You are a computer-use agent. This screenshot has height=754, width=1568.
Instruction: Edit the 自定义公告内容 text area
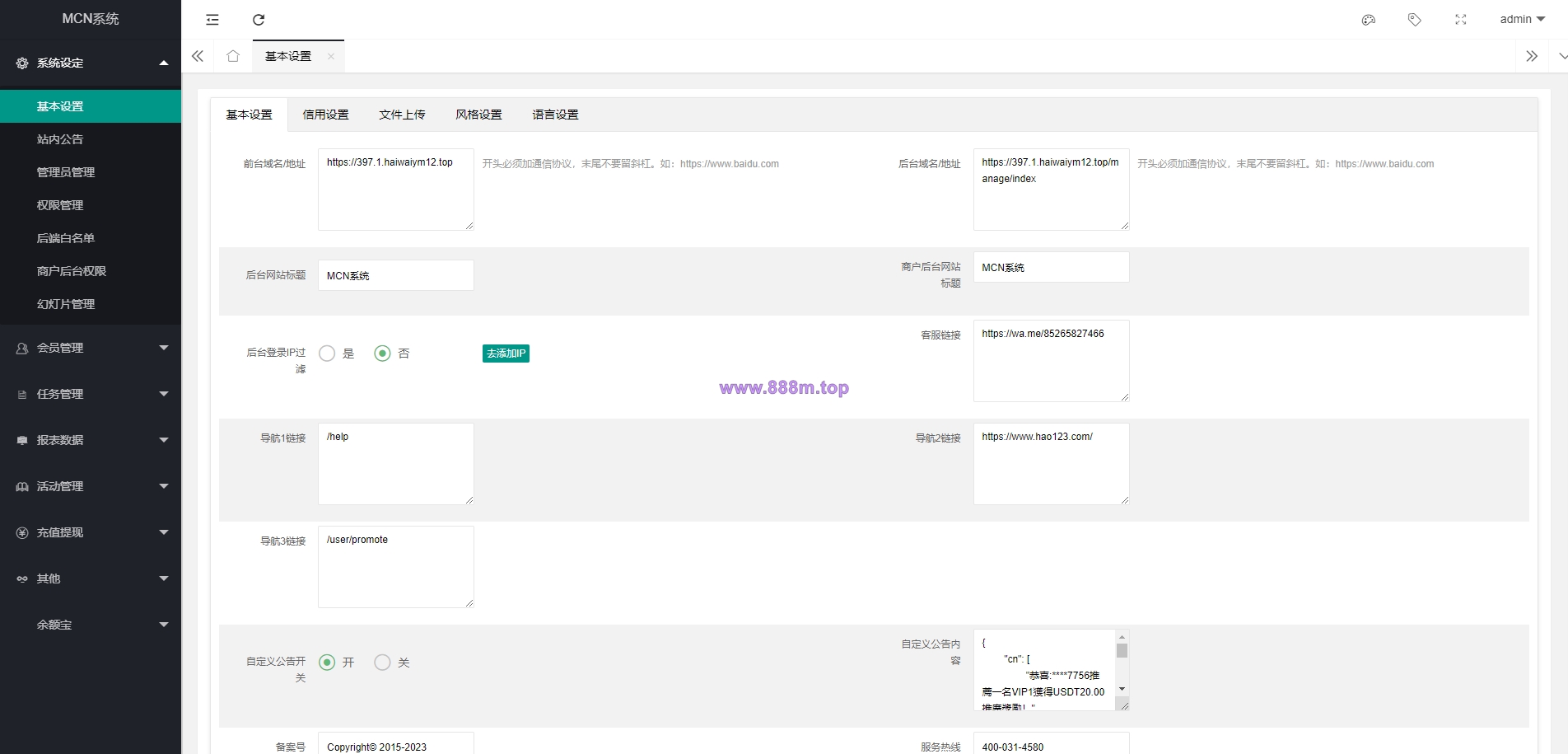(1052, 670)
